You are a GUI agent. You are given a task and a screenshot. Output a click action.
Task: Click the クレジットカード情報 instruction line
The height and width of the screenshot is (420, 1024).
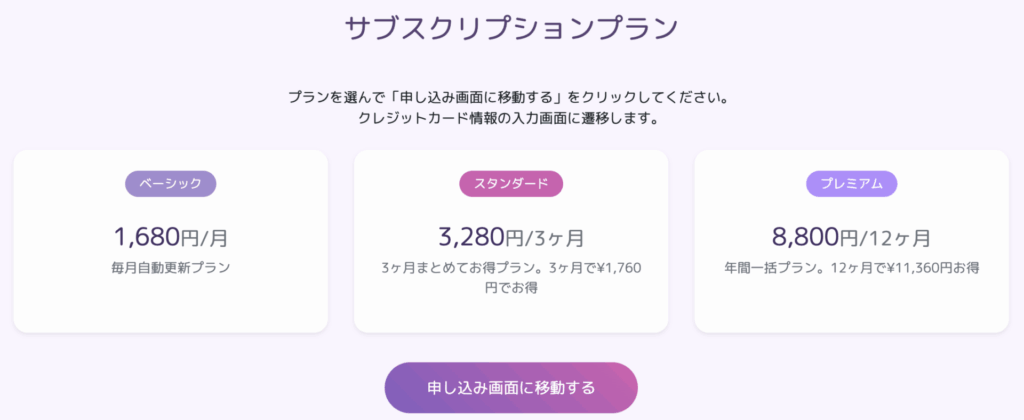[x=511, y=119]
